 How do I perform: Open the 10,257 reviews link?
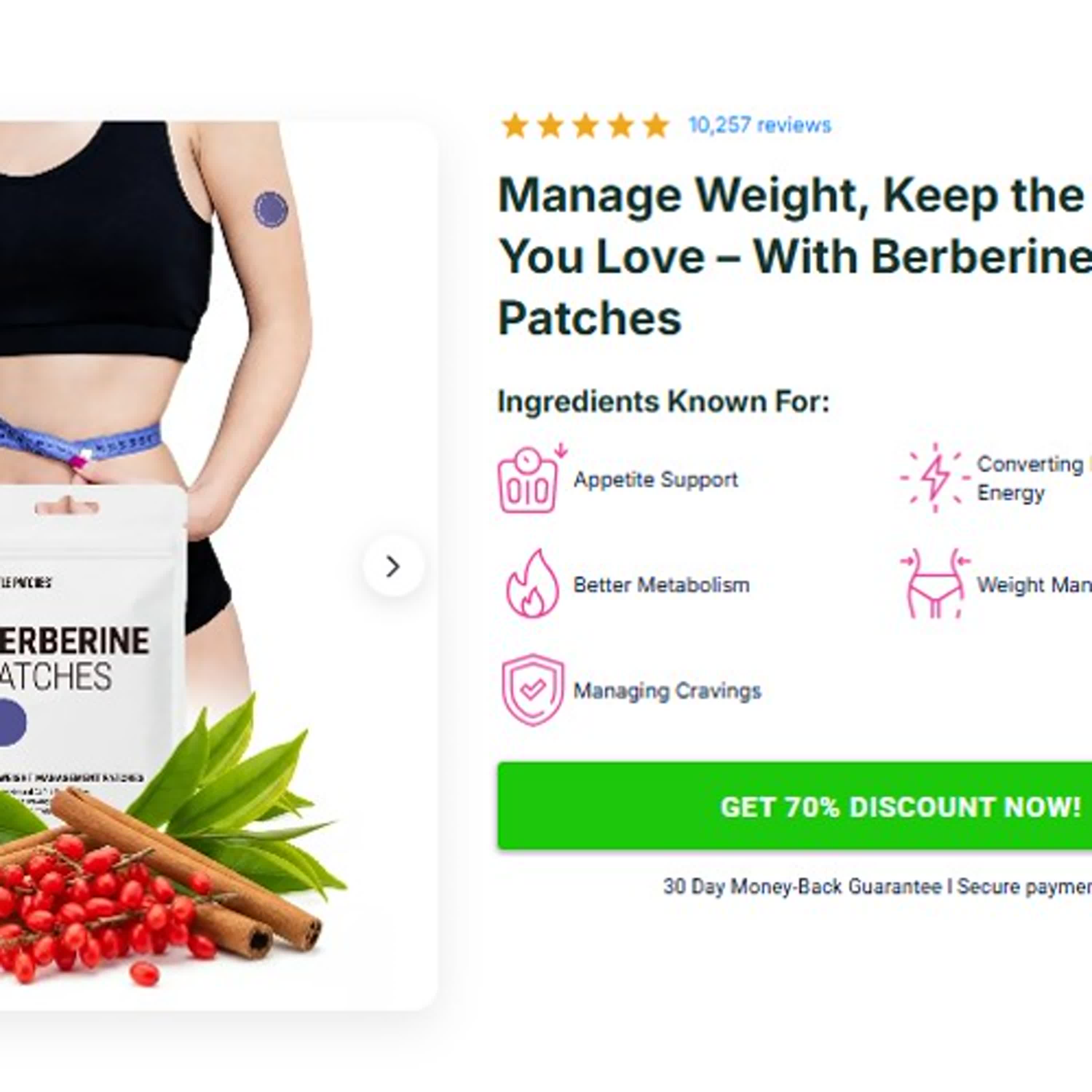click(760, 125)
